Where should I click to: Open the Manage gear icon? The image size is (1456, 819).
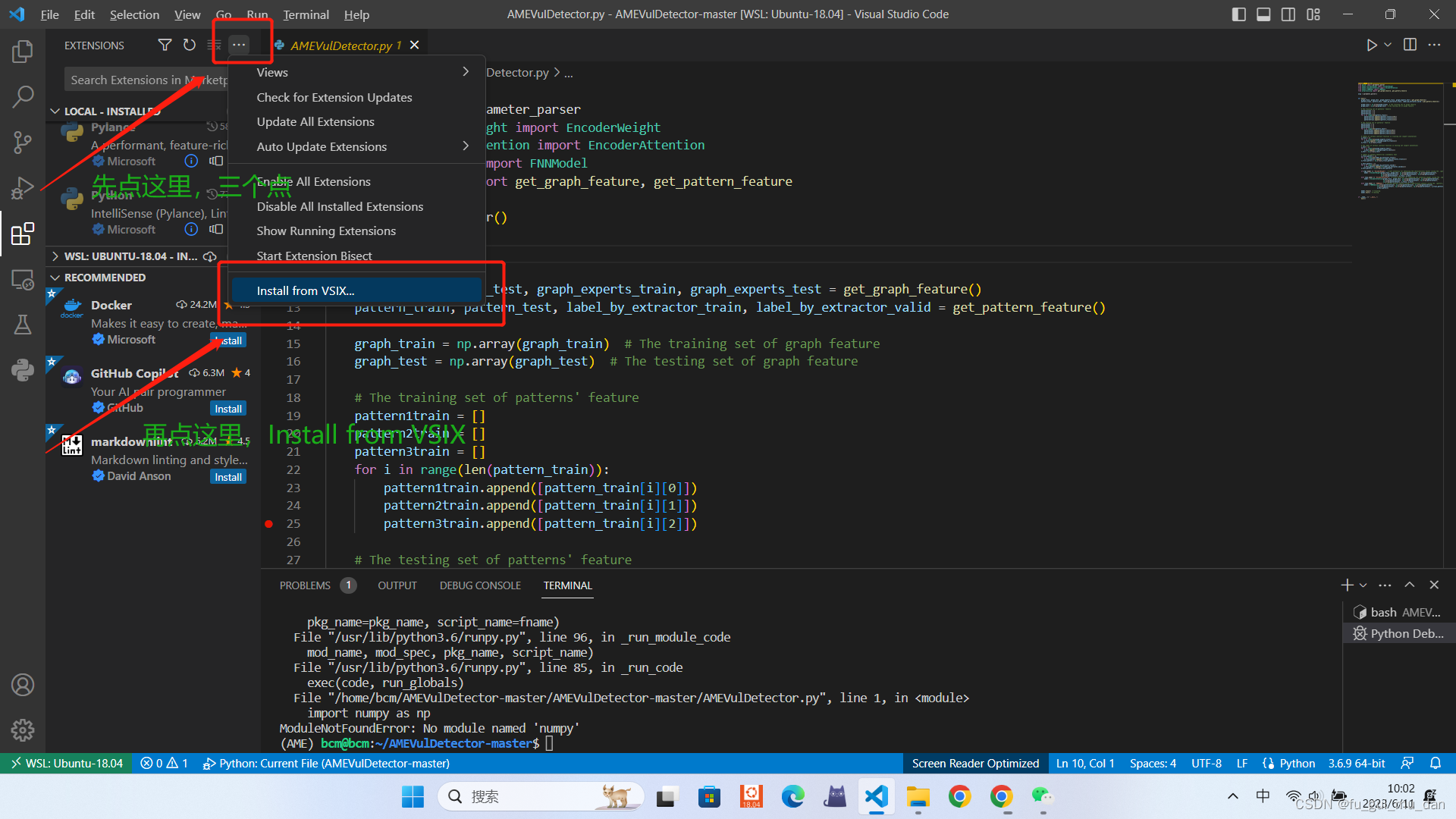click(x=23, y=730)
